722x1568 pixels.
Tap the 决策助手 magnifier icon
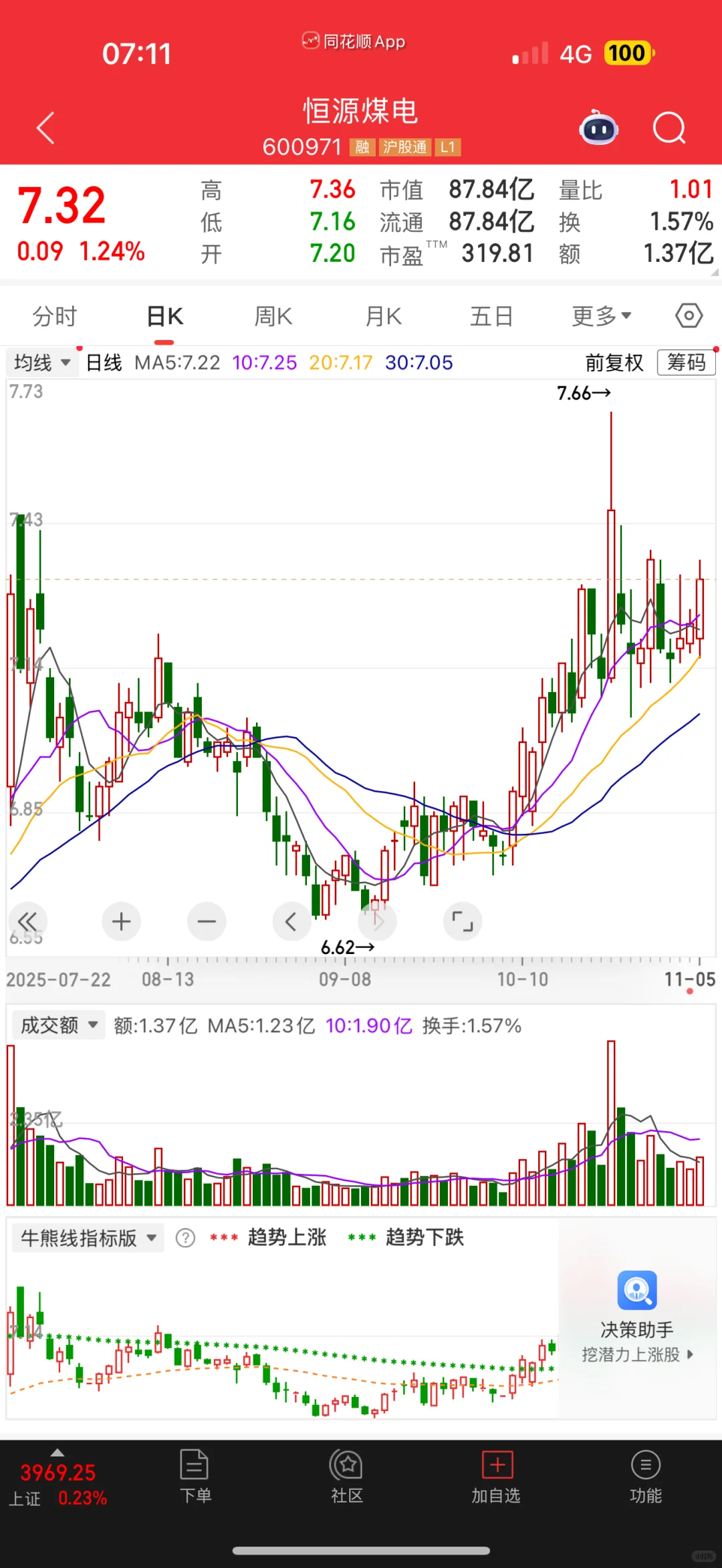click(637, 1290)
